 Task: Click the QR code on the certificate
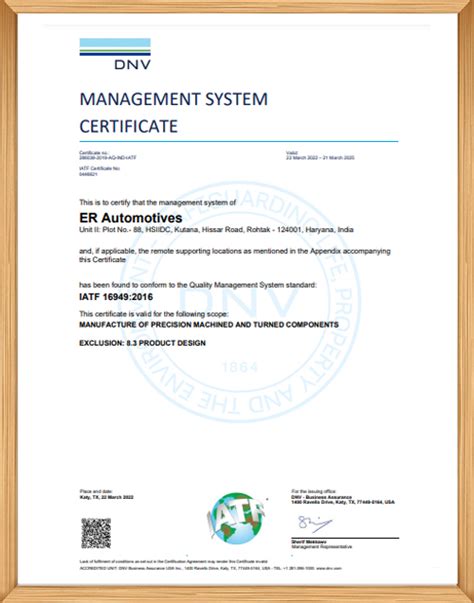point(96,533)
